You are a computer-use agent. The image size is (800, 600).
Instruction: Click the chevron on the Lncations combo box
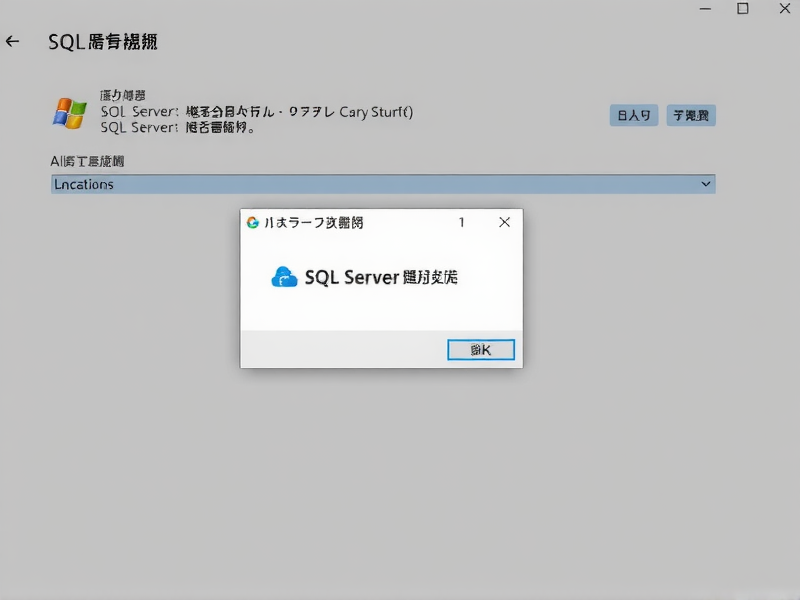706,184
